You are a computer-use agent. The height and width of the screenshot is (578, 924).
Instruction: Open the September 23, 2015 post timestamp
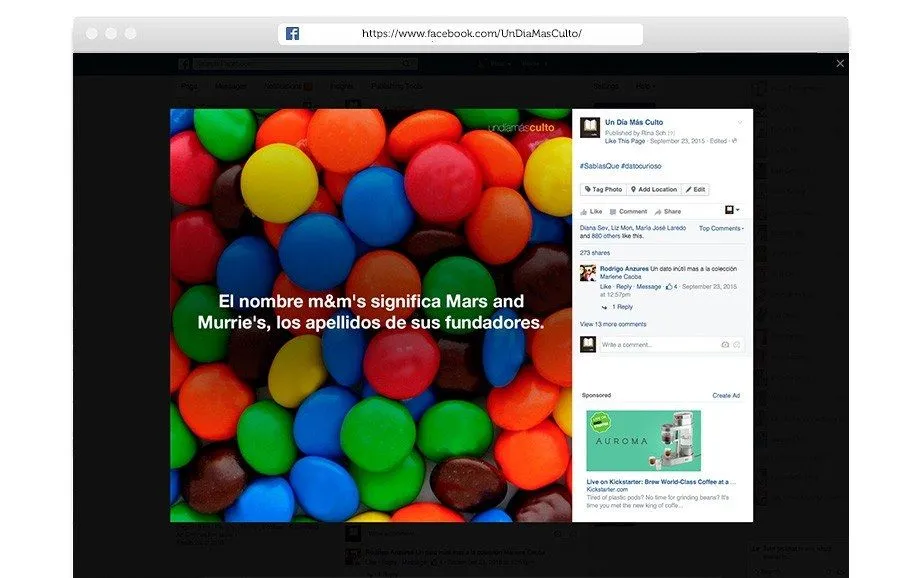677,141
